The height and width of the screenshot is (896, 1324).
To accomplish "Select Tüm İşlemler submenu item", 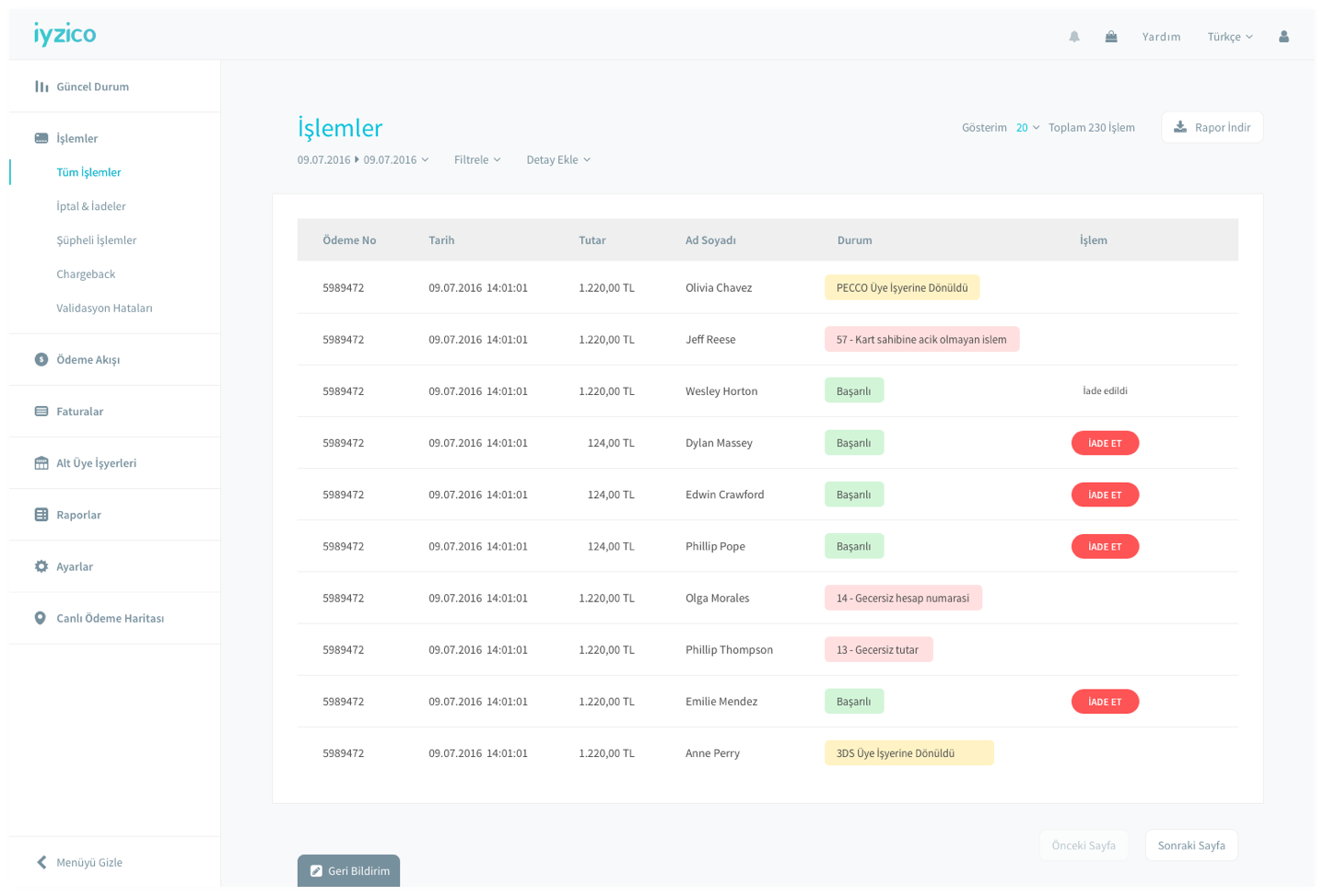I will point(88,172).
